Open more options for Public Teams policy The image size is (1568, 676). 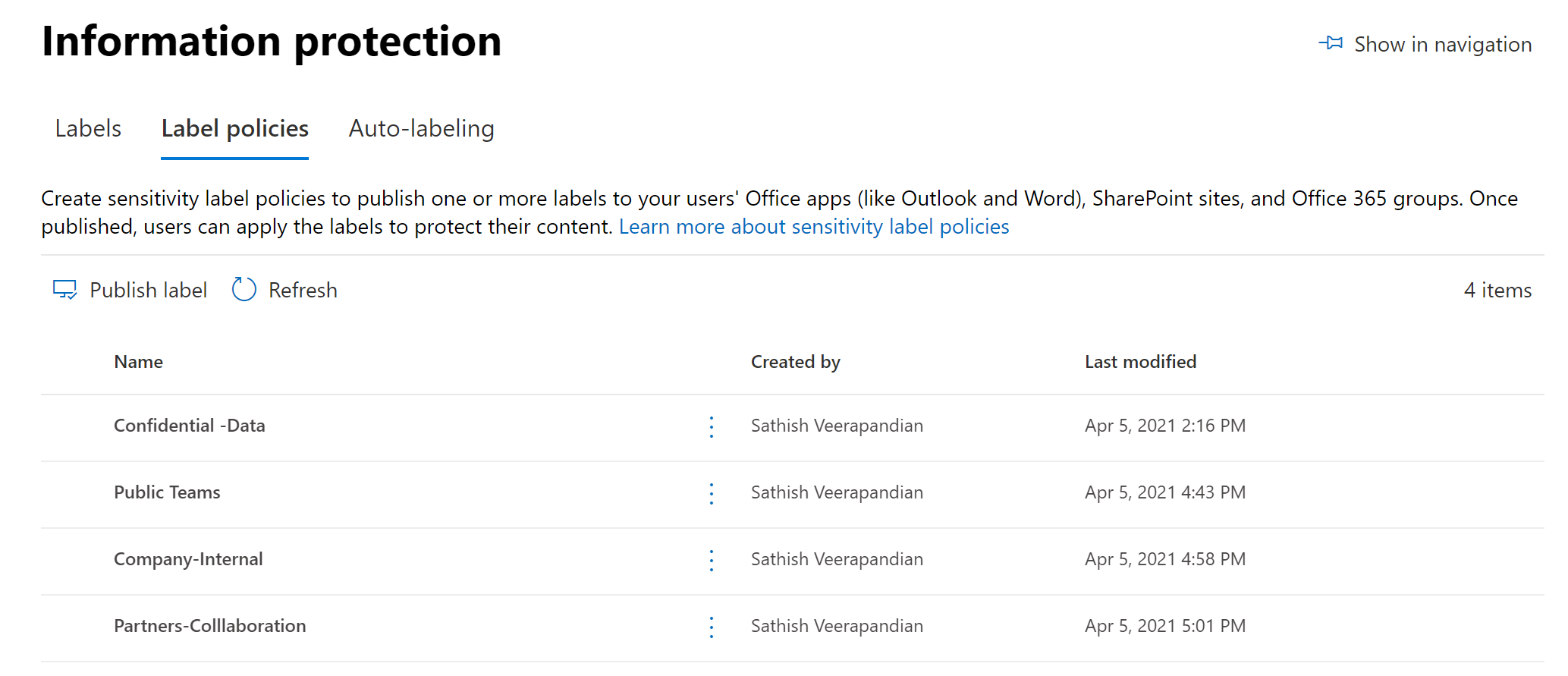click(712, 493)
